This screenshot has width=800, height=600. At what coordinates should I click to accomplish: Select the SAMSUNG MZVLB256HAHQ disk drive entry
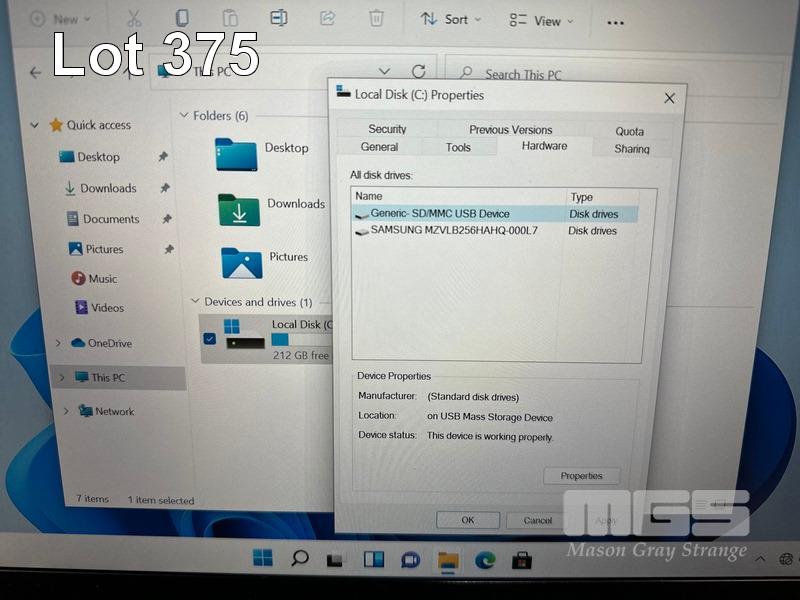tap(453, 231)
